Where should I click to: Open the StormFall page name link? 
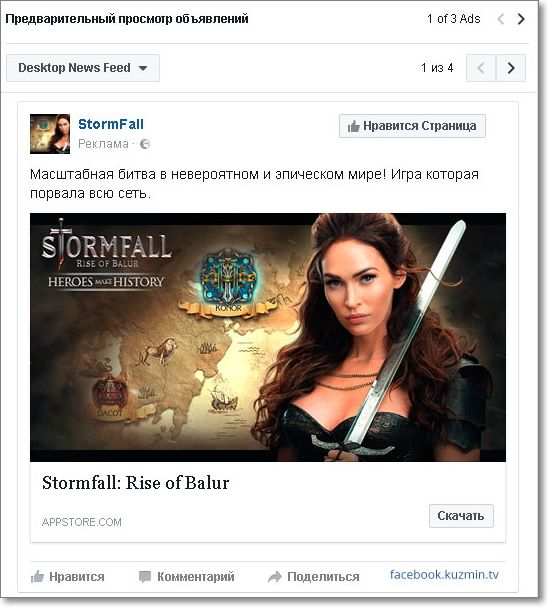coord(111,124)
